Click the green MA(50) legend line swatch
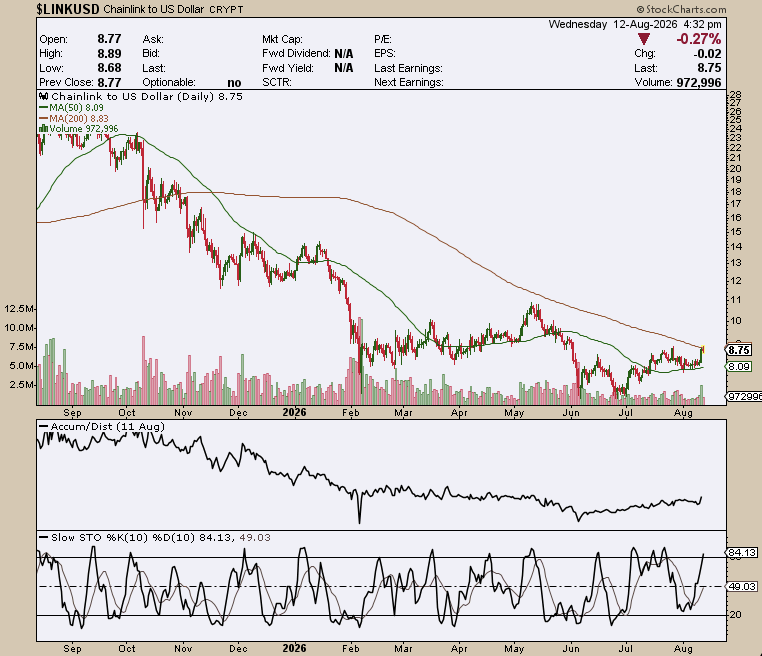The width and height of the screenshot is (762, 656). pyautogui.click(x=43, y=107)
